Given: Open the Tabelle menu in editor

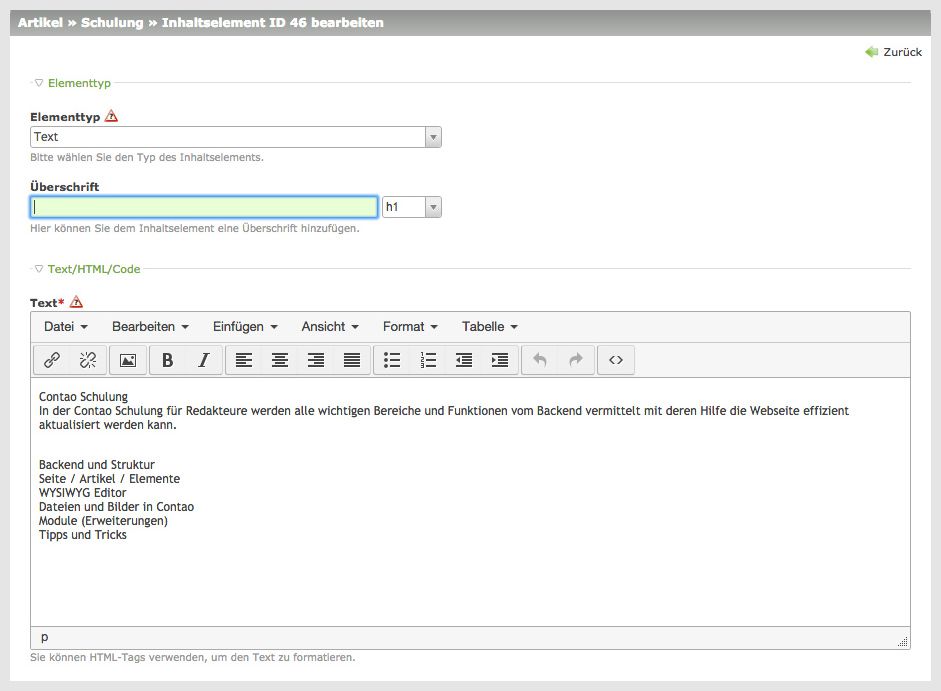Looking at the screenshot, I should point(489,327).
